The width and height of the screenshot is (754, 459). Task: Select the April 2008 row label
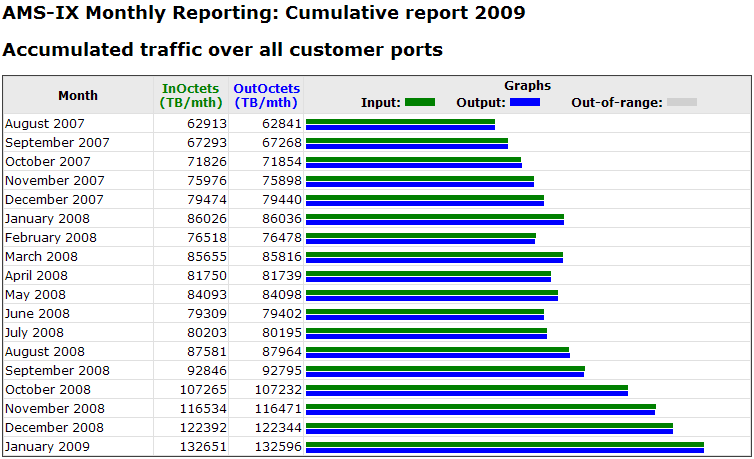[x=37, y=276]
